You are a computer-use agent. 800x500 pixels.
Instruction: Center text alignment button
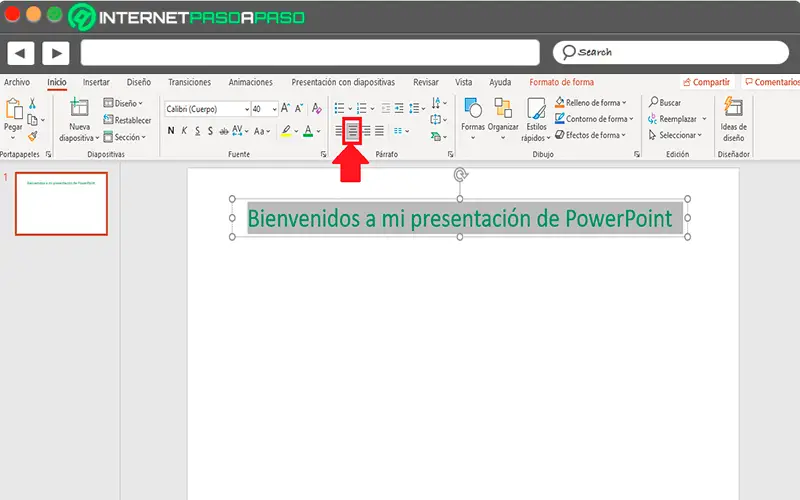click(353, 131)
